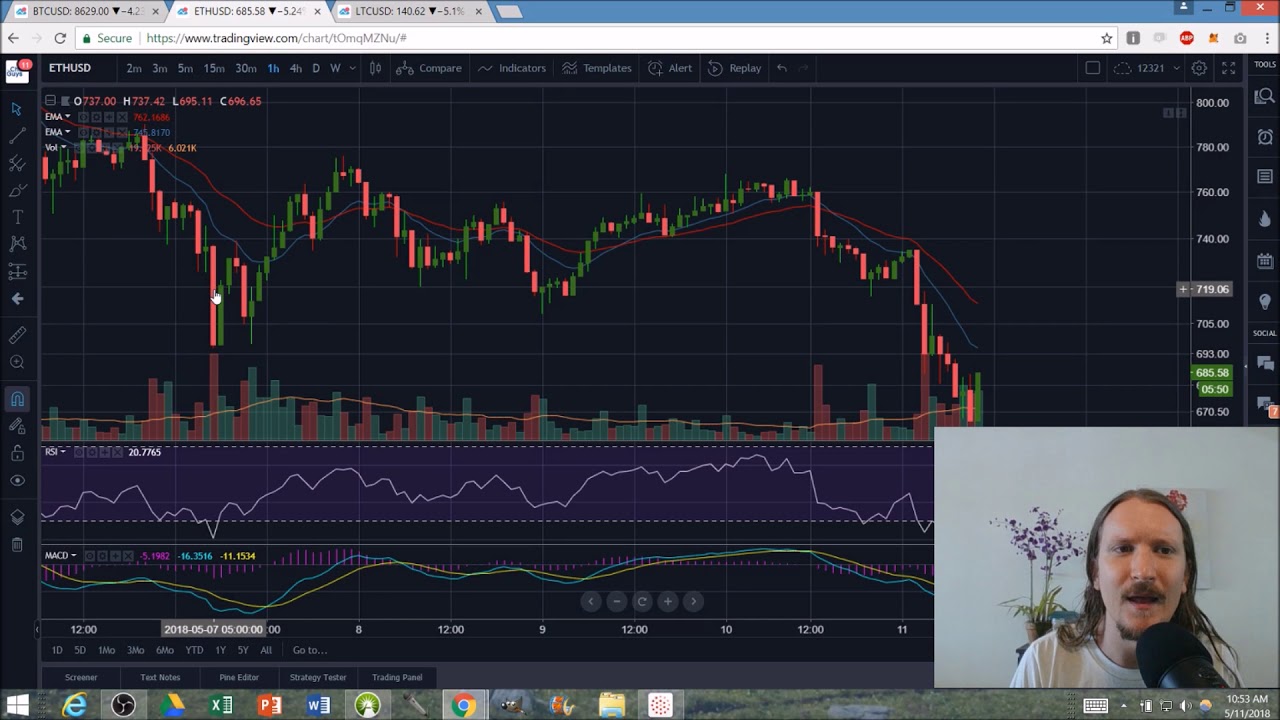Select the text annotation tool
This screenshot has width=1280, height=720.
[17, 217]
